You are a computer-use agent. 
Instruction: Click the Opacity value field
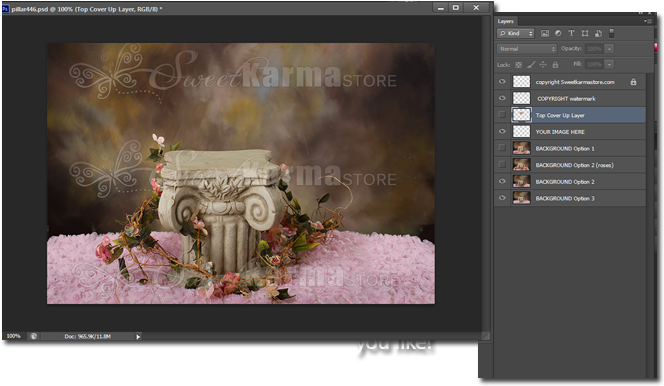click(x=595, y=49)
